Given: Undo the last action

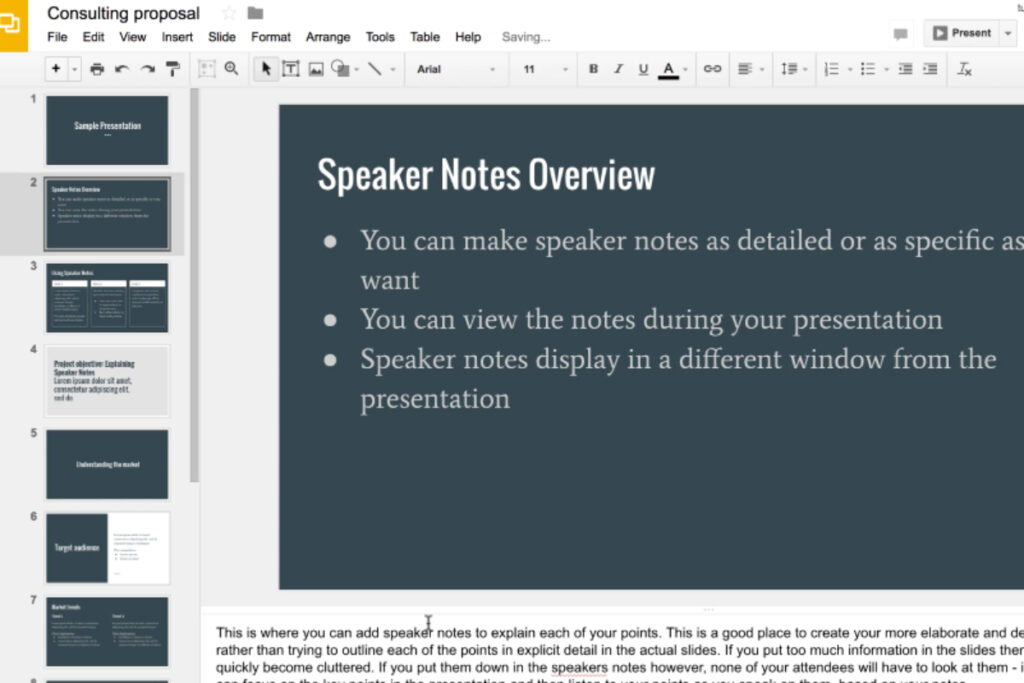Looking at the screenshot, I should click(121, 69).
